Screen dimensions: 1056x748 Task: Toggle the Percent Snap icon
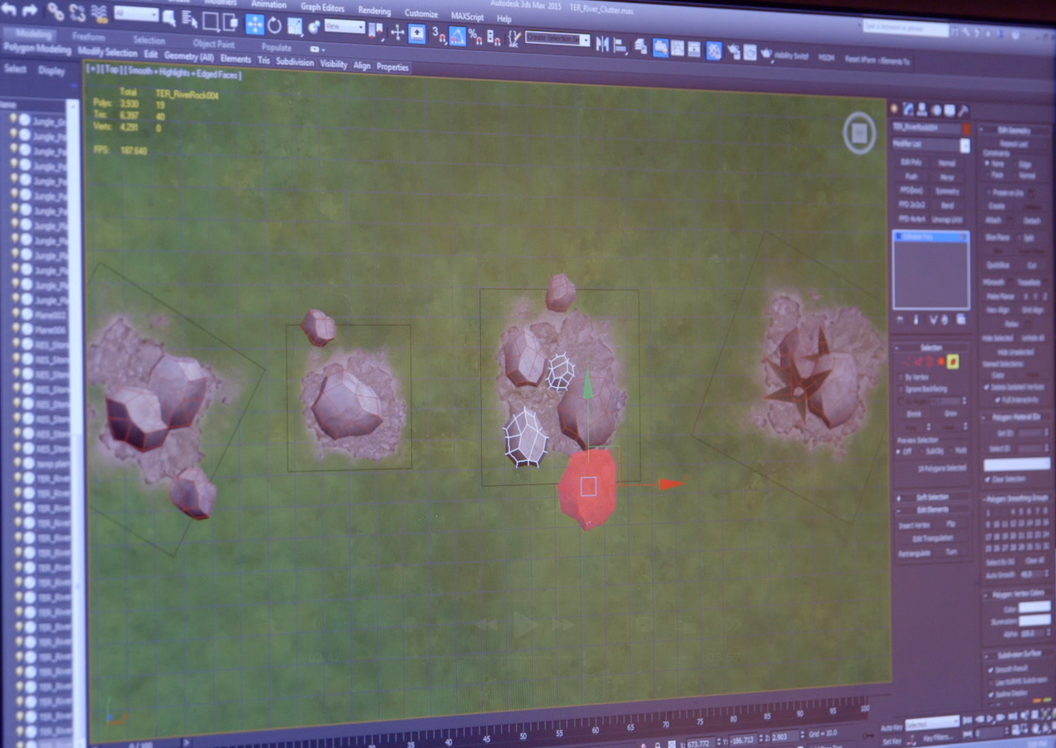click(475, 37)
